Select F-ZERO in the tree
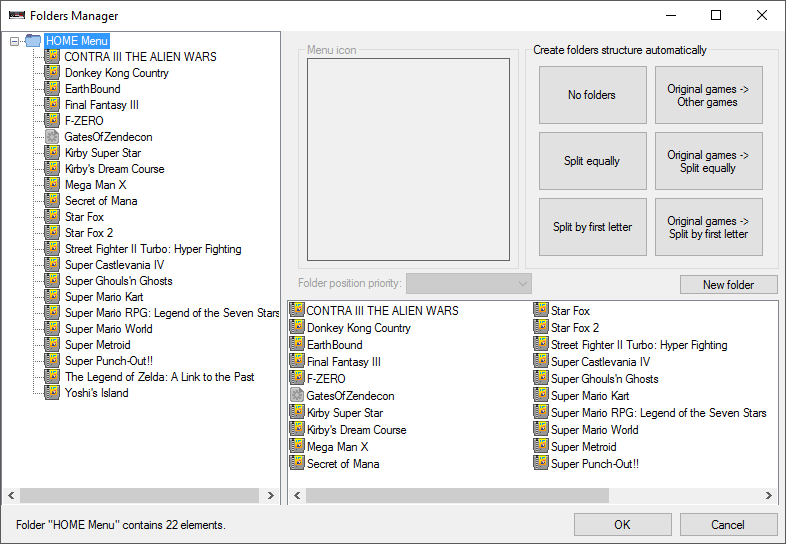The height and width of the screenshot is (544, 786). [x=84, y=121]
